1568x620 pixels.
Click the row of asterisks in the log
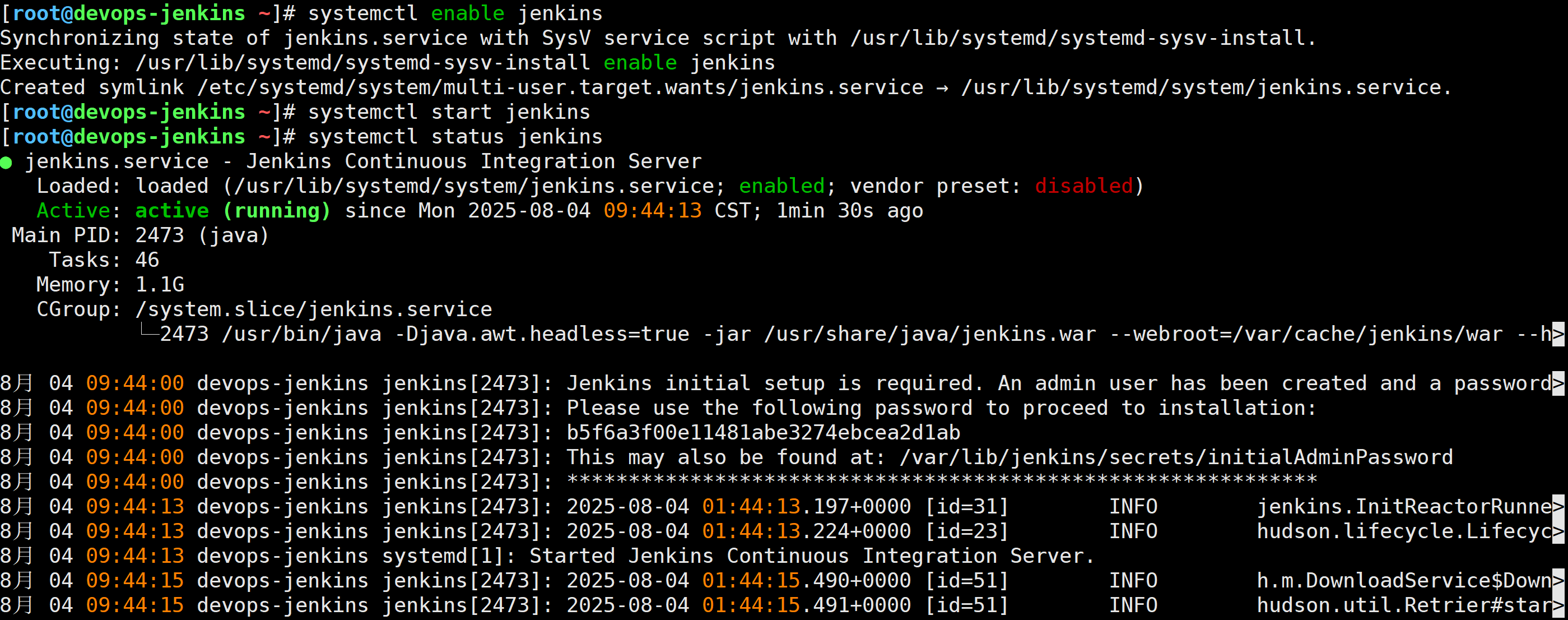[942, 481]
